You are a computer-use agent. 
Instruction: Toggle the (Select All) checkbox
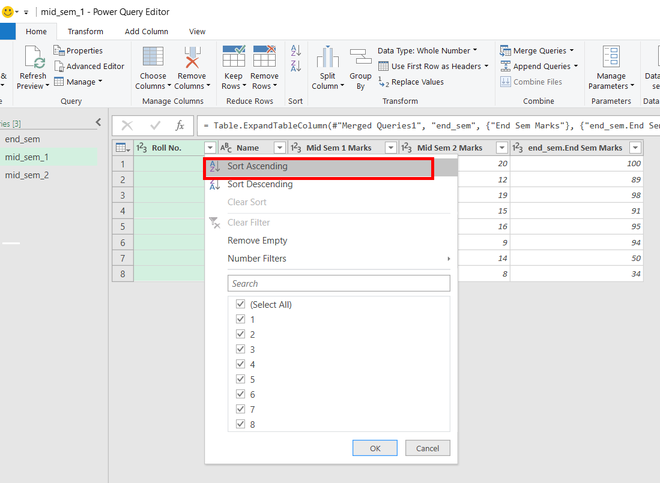[240, 304]
